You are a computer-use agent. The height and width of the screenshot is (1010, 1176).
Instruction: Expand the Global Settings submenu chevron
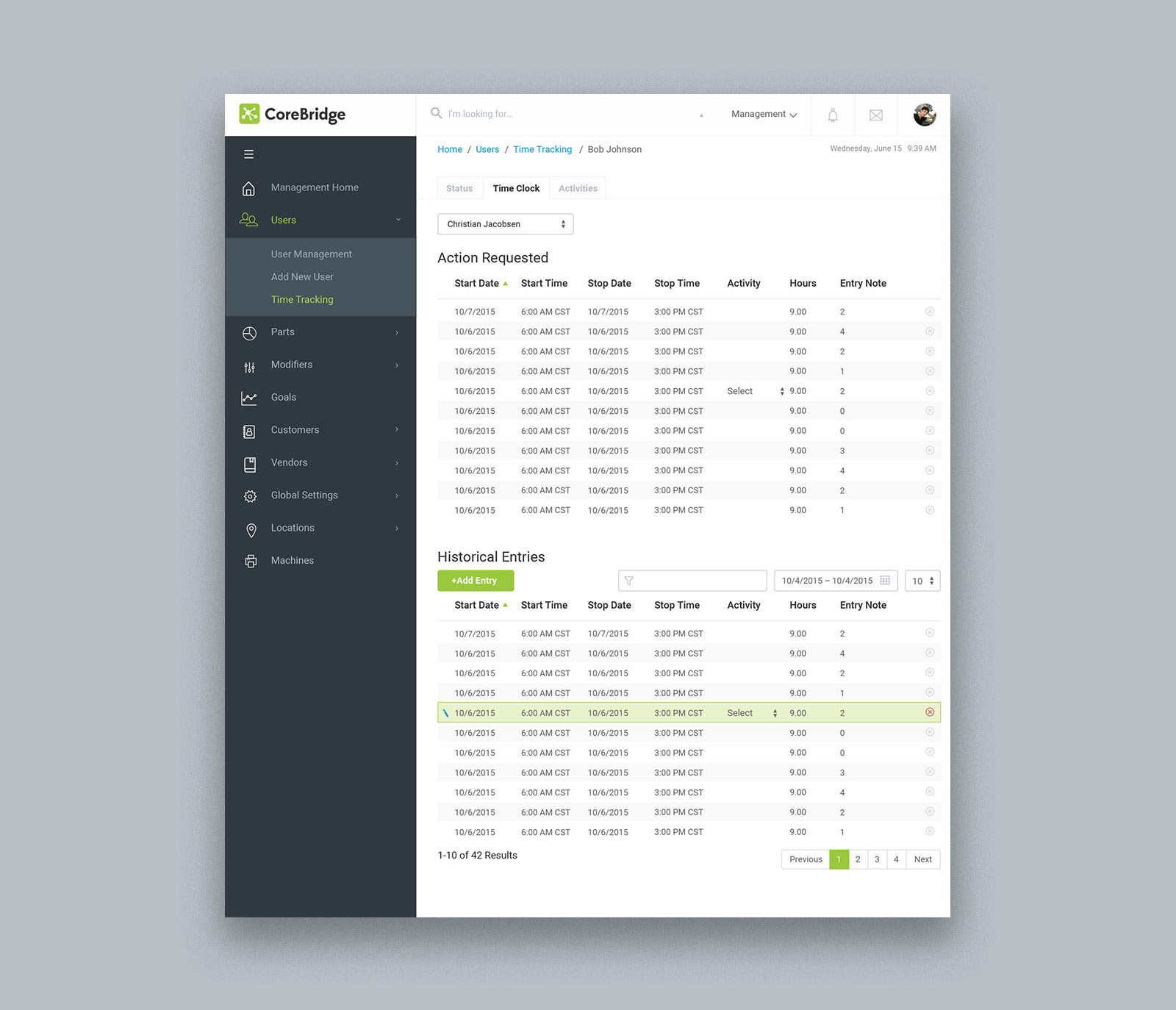397,495
